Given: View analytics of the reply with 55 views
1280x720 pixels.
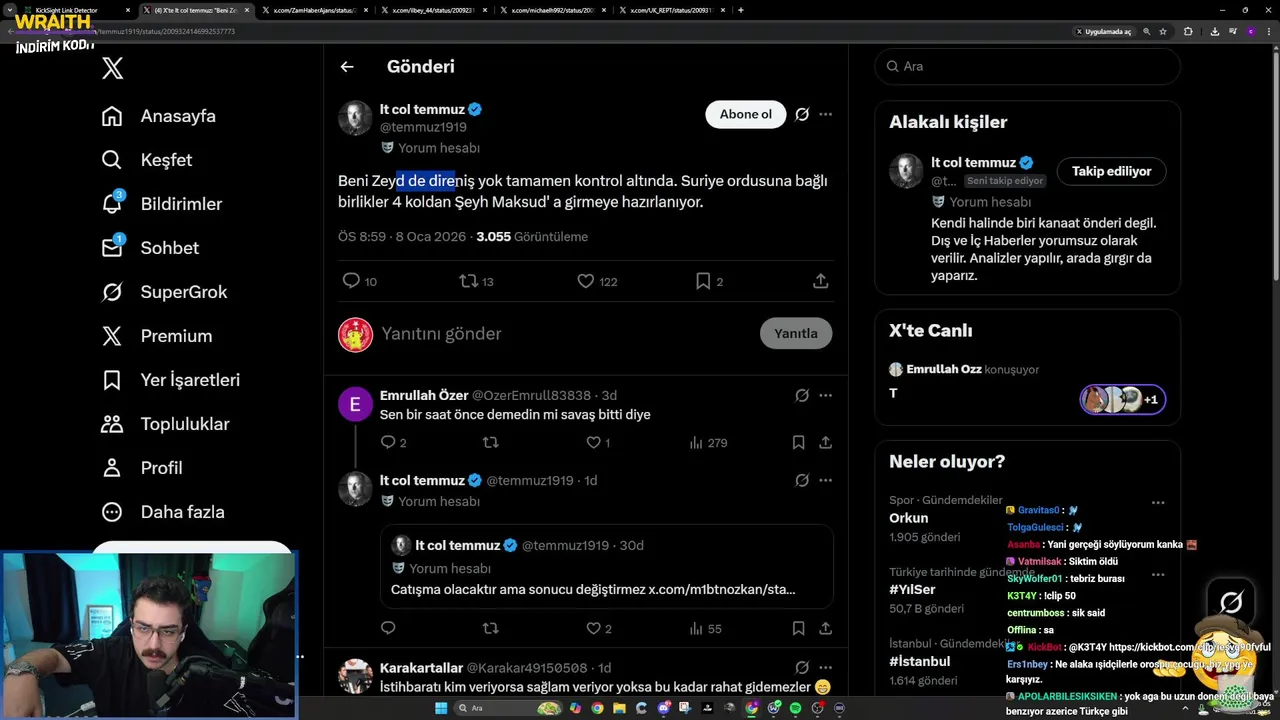Looking at the screenshot, I should pyautogui.click(x=705, y=628).
